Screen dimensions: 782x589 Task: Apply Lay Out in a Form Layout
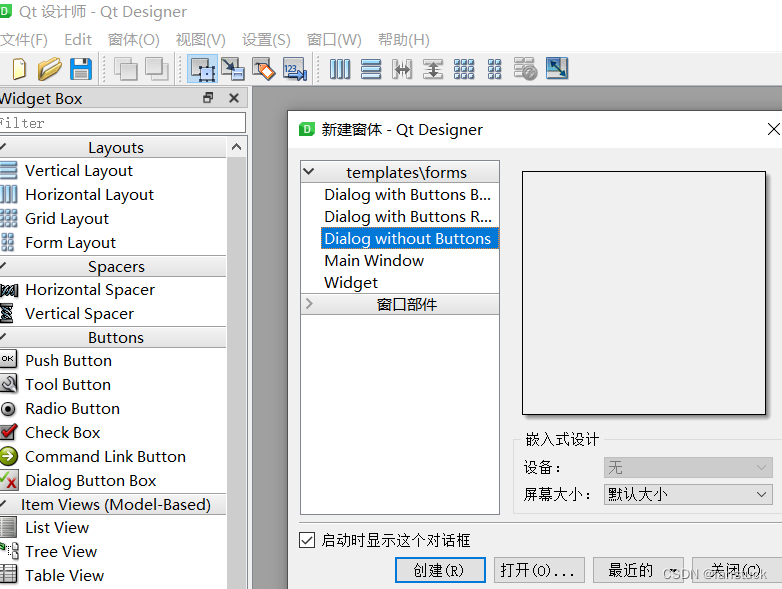(494, 69)
